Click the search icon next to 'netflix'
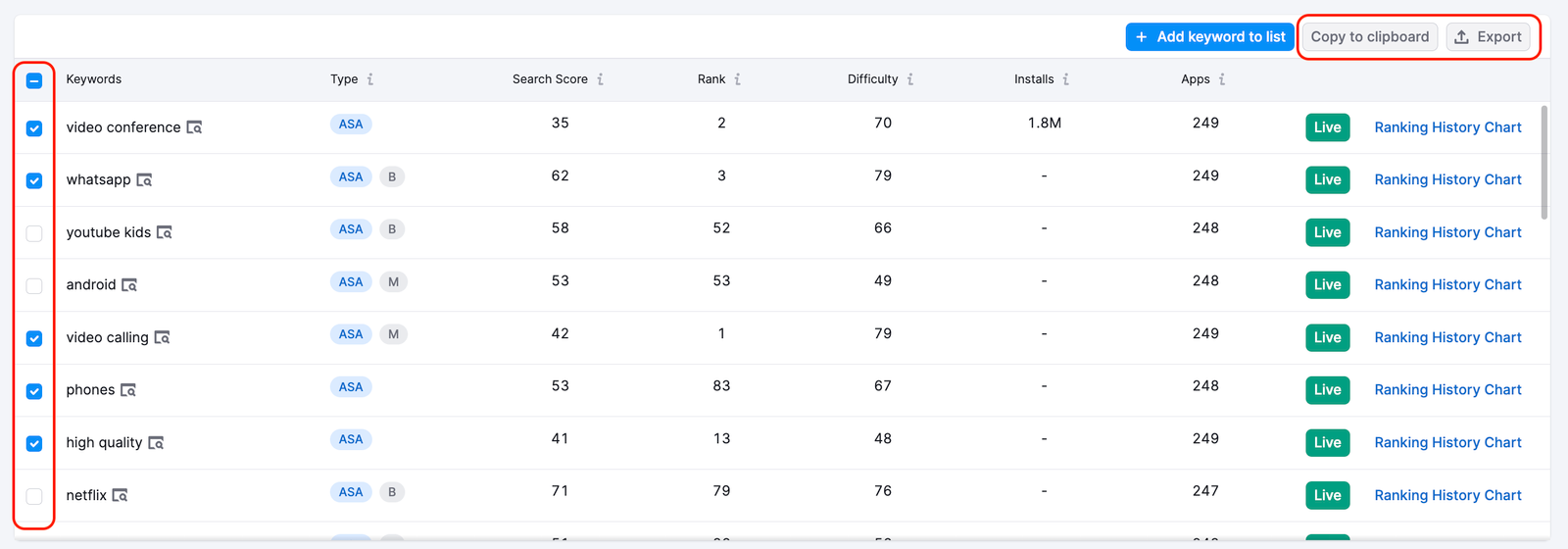This screenshot has height=549, width=1568. pos(121,496)
